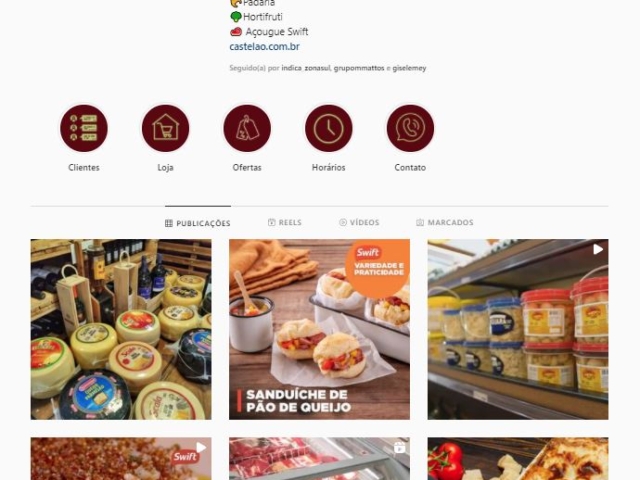The height and width of the screenshot is (480, 640).
Task: Switch to the Marcados tab
Action: (x=444, y=222)
